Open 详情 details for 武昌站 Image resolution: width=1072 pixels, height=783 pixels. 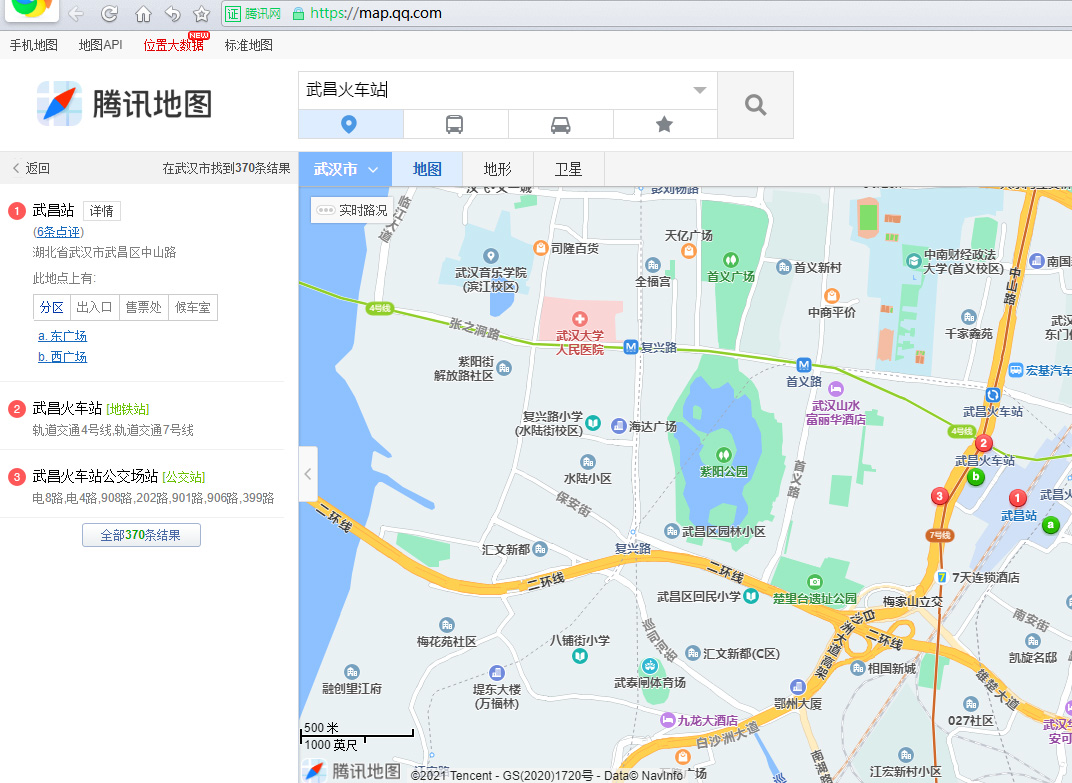pyautogui.click(x=102, y=211)
